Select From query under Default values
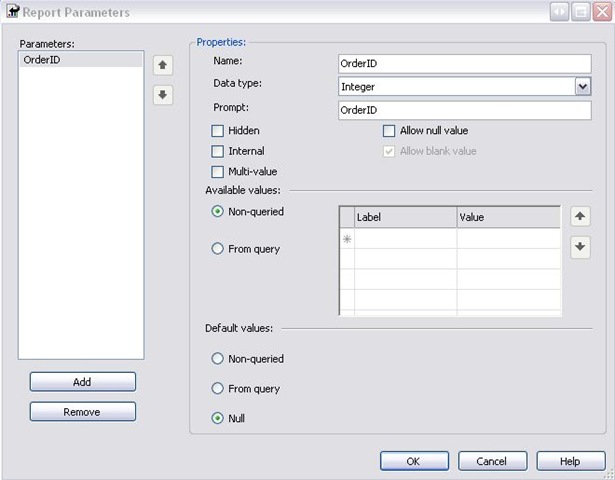 coord(217,388)
